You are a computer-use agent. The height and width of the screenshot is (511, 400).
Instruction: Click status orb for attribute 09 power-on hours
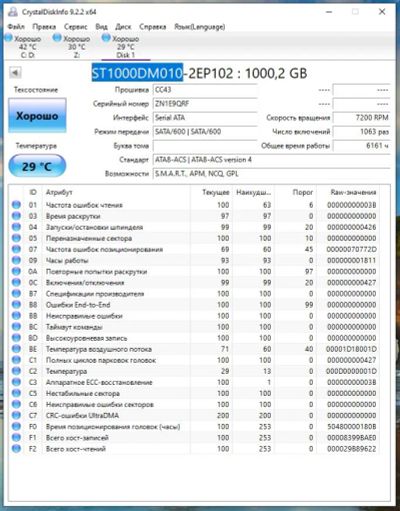pos(16,260)
